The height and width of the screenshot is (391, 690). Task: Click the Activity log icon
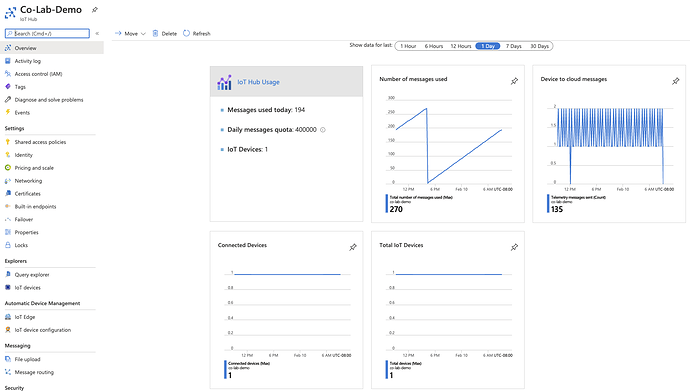click(7, 61)
